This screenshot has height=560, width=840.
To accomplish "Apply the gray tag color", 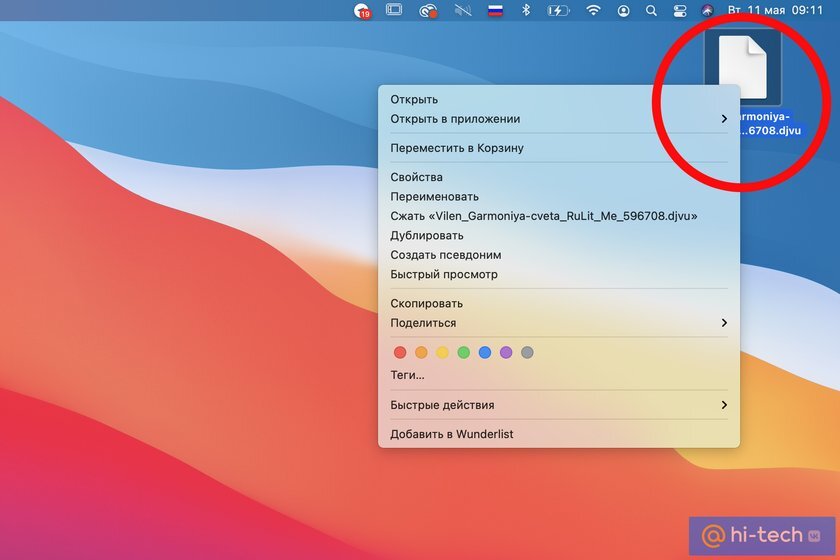I will (527, 352).
